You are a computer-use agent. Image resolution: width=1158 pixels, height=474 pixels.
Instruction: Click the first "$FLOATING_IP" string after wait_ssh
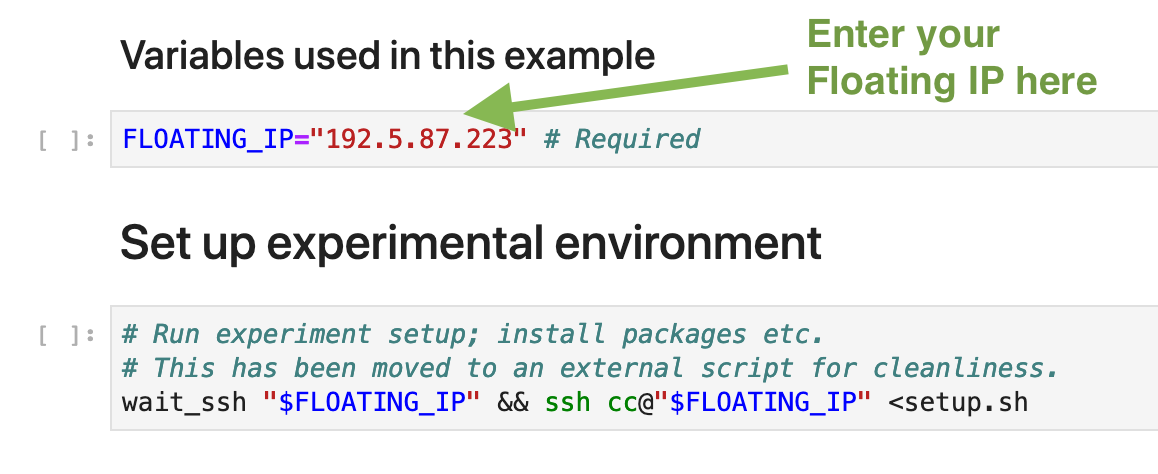point(371,402)
